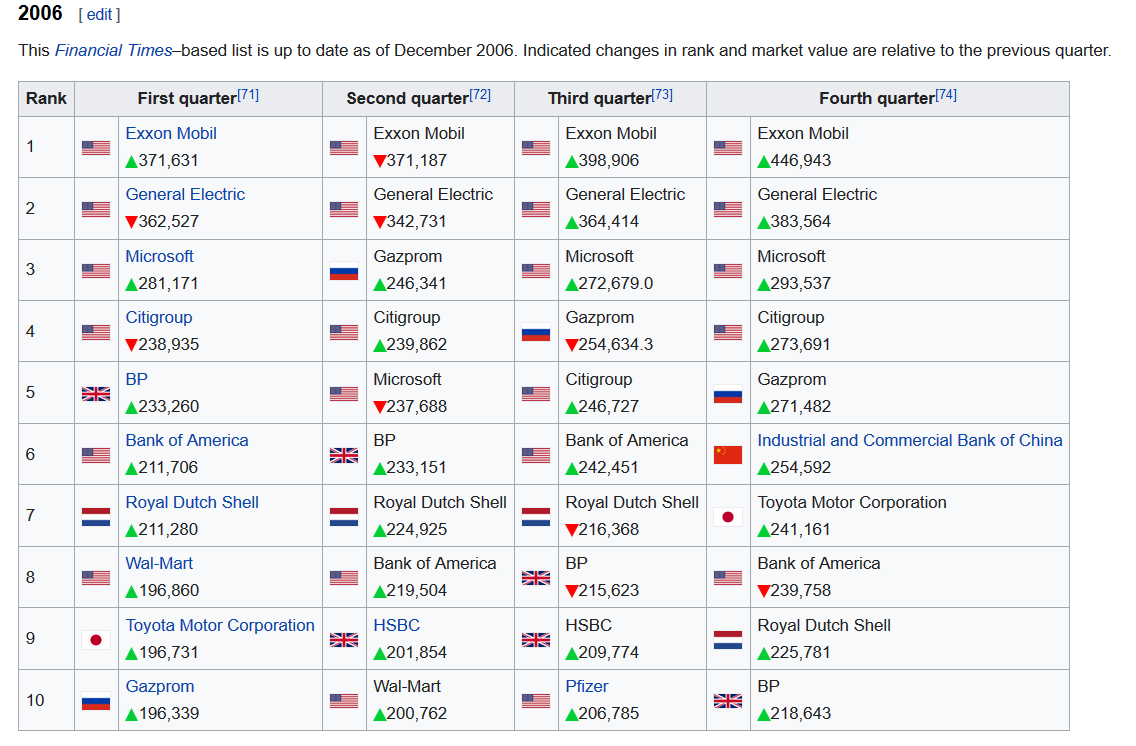Click Russia flag beside Third quarter Gazprom

point(535,332)
